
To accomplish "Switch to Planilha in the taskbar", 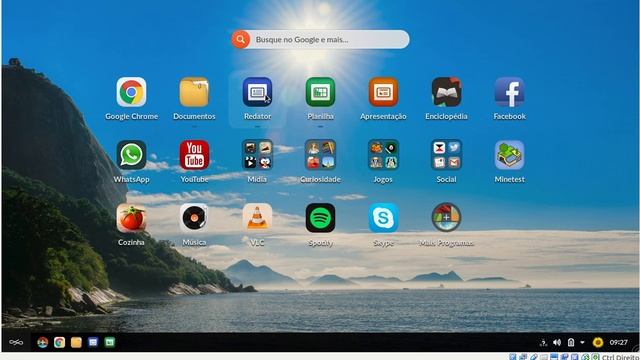I will click(110, 342).
